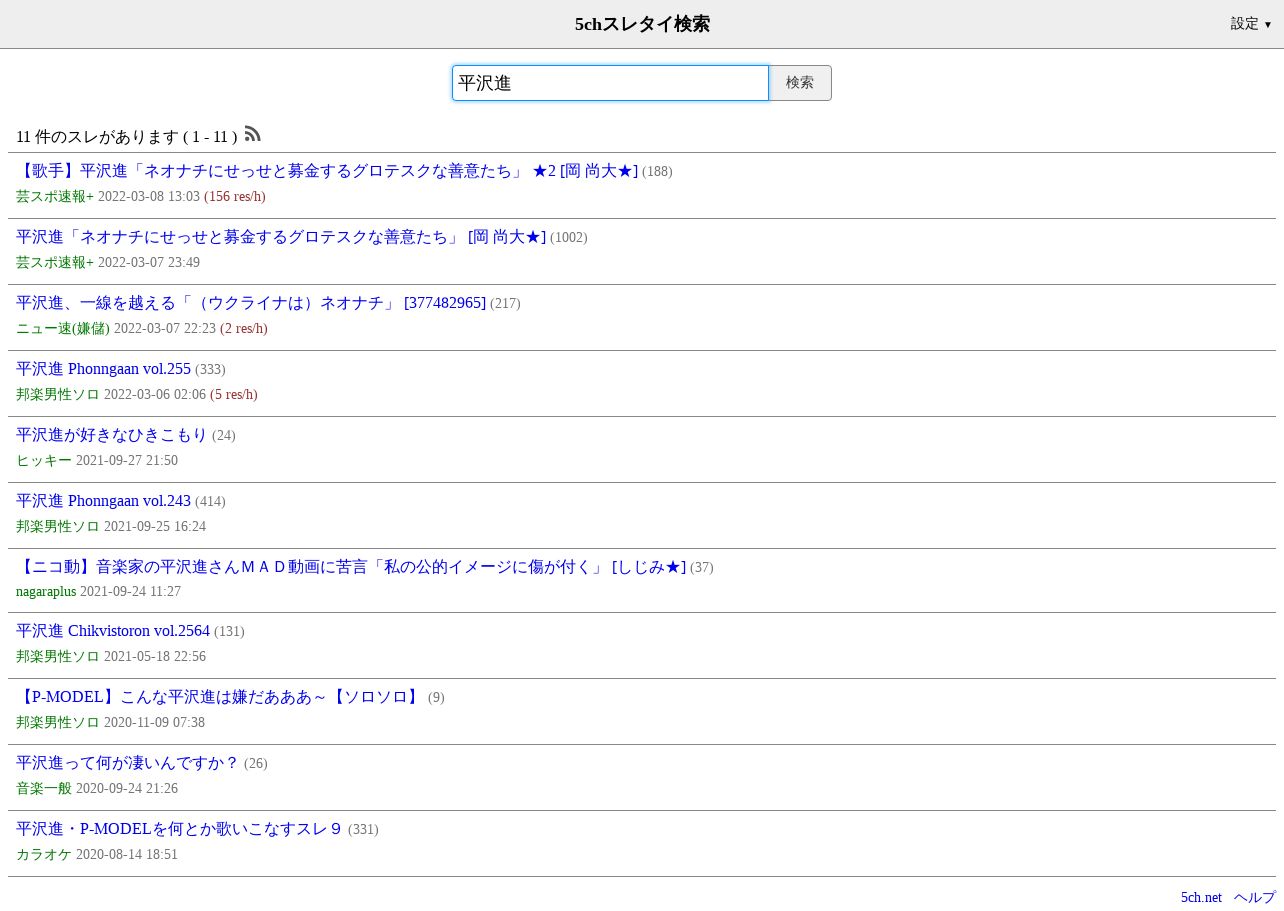1284x911 pixels.
Task: Click the result count text 11 件のスレがあります
Action: [x=97, y=137]
